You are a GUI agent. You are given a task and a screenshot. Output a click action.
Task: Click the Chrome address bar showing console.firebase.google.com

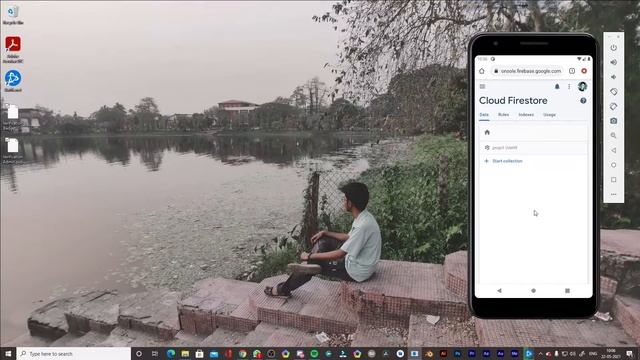click(x=528, y=71)
